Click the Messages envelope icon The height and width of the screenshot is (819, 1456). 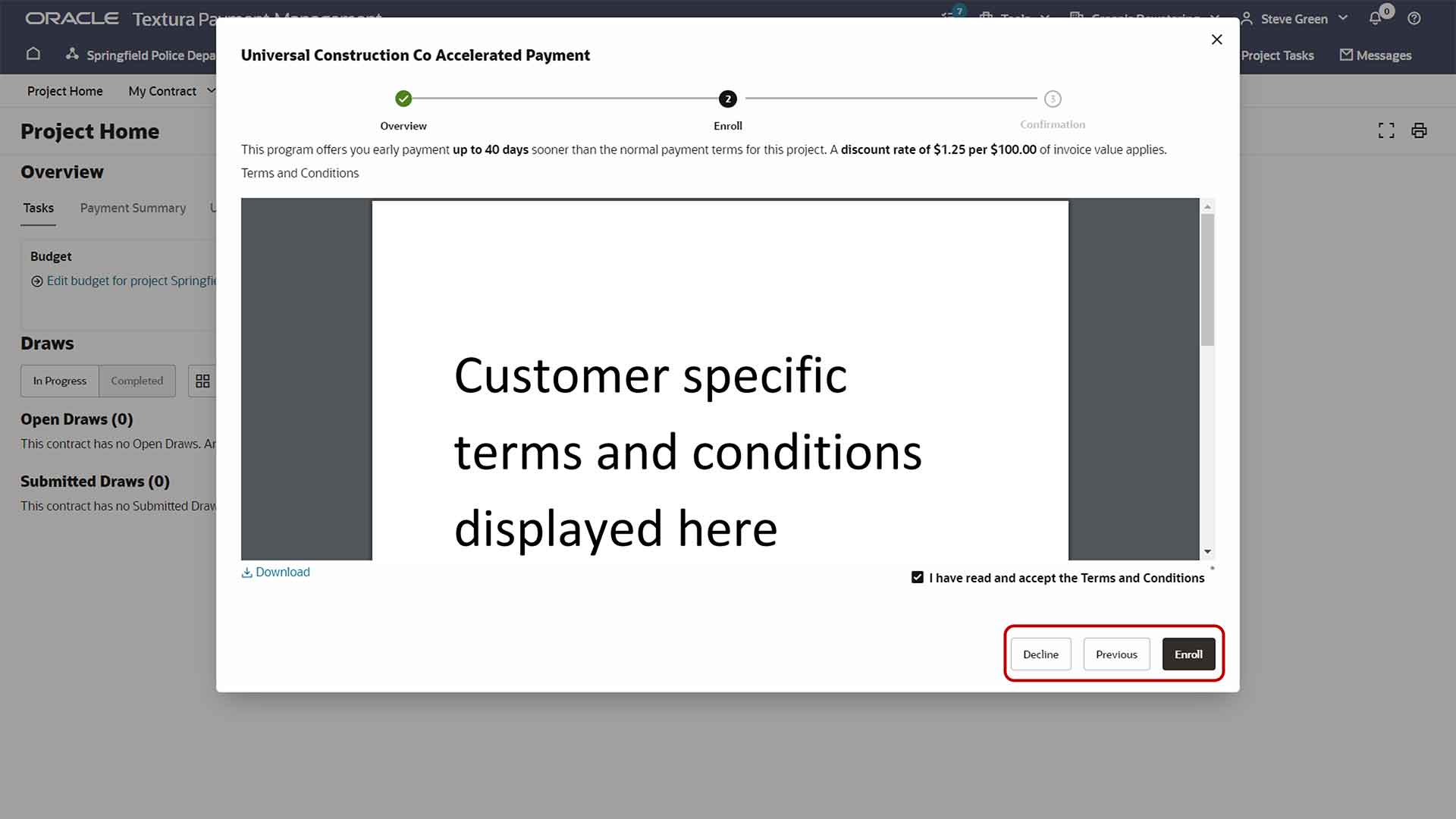coord(1347,55)
